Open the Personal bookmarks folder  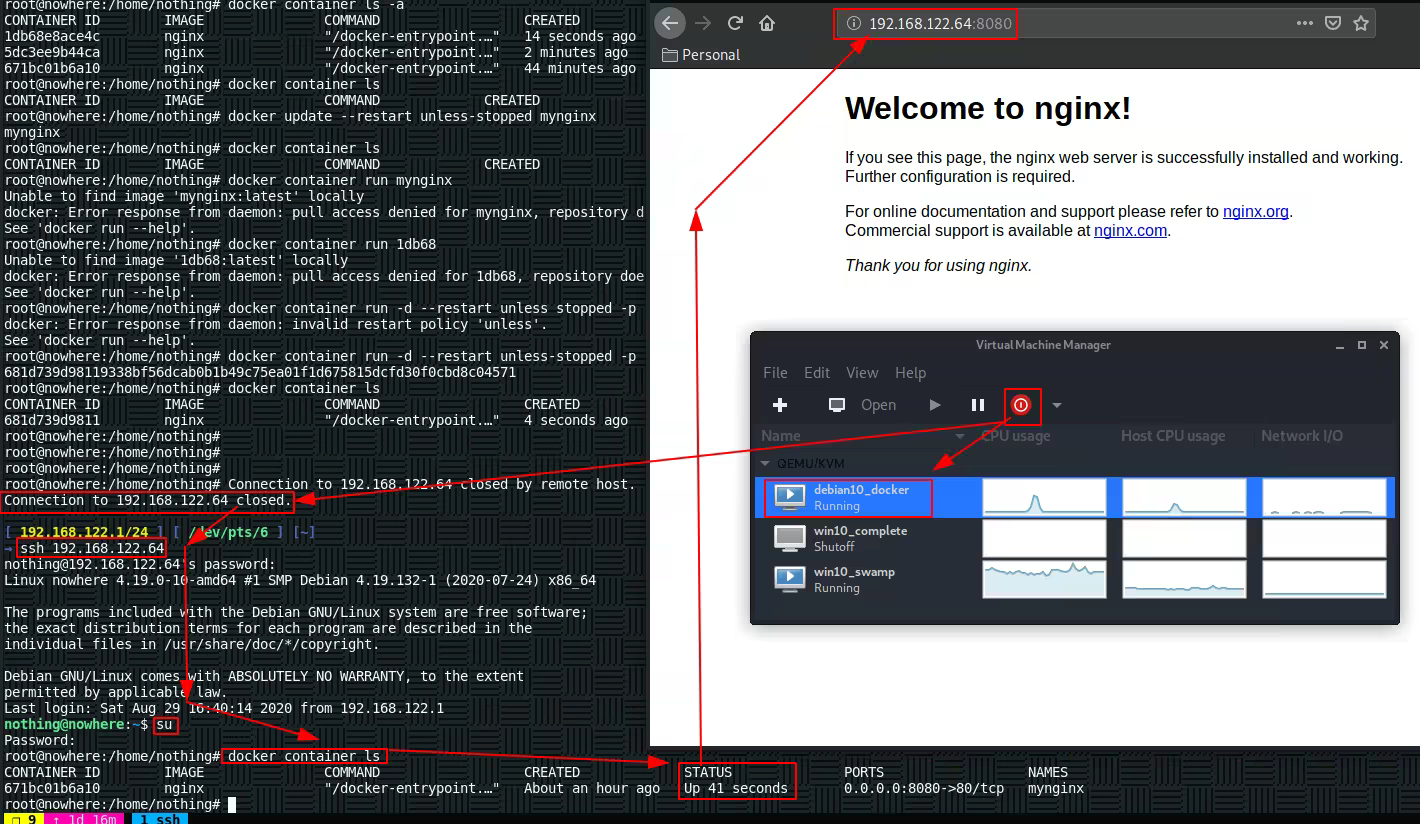pyautogui.click(x=701, y=55)
